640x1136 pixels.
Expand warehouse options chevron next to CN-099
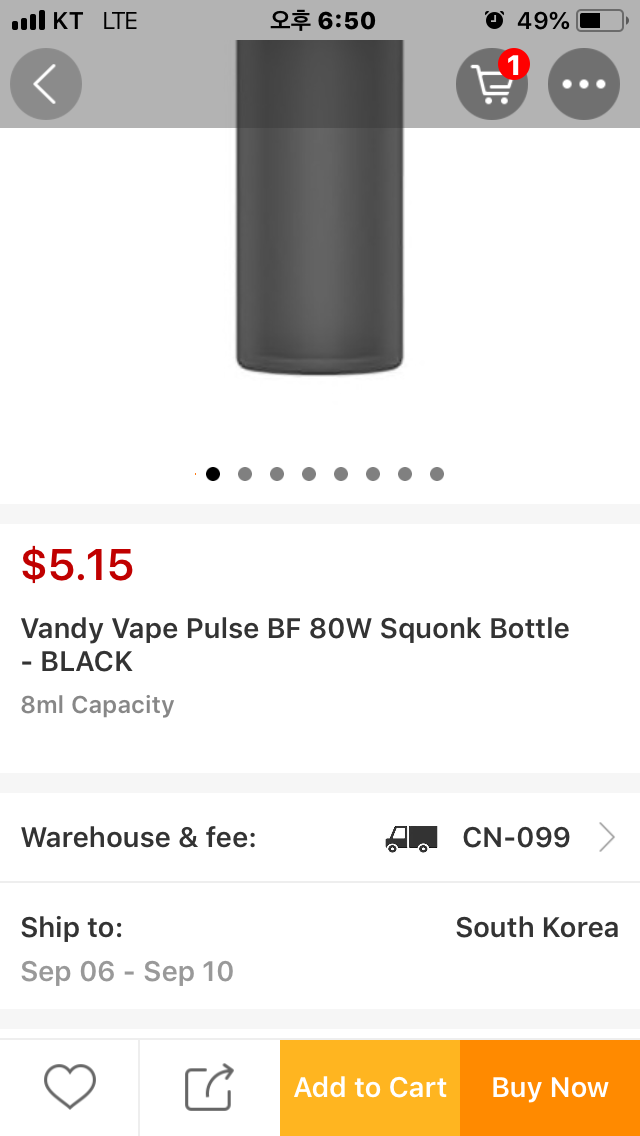tap(606, 838)
